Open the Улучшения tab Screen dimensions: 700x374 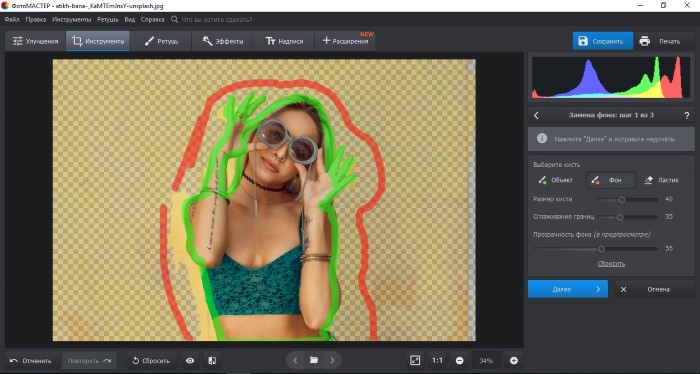[x=36, y=41]
